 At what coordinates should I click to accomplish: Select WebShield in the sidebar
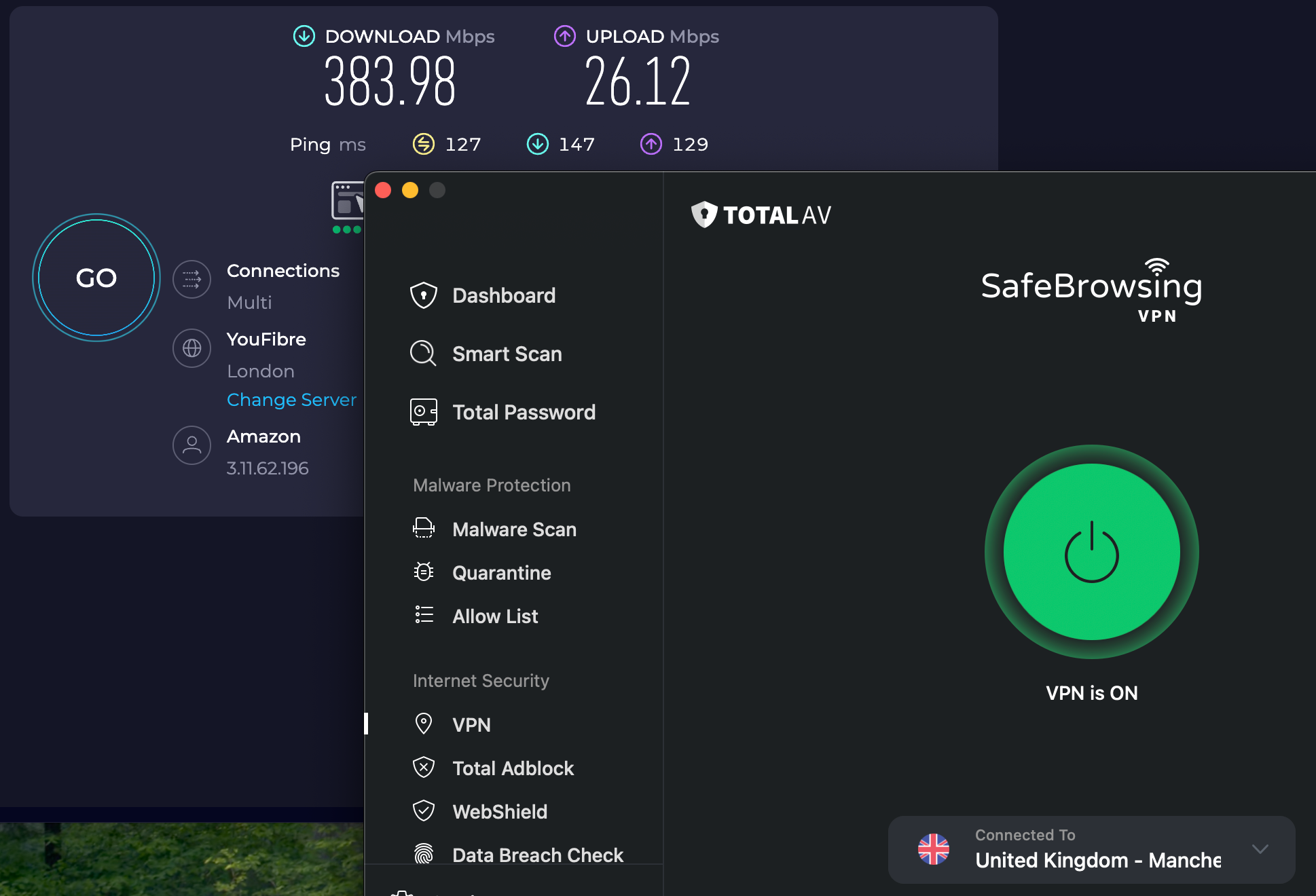500,811
